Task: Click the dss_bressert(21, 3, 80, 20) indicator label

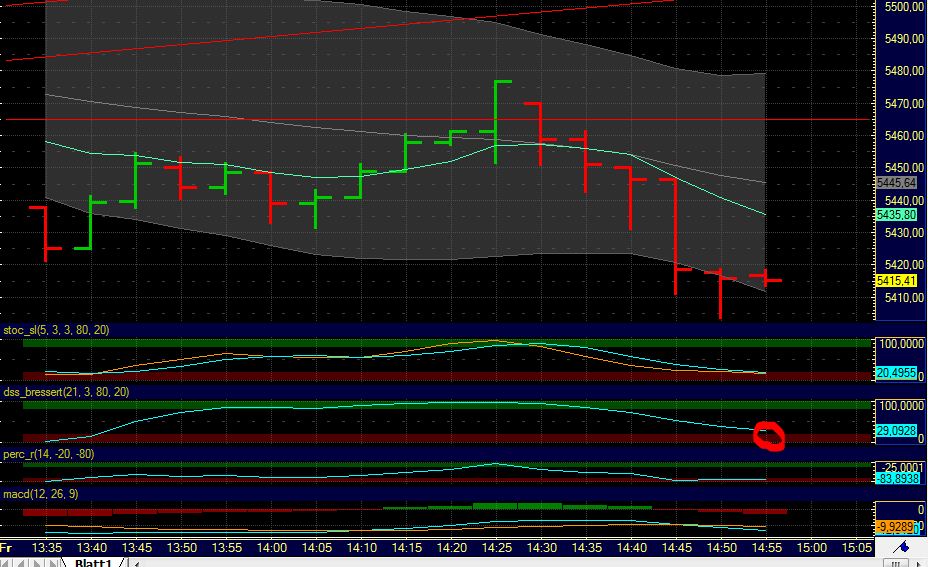Action: 66,392
